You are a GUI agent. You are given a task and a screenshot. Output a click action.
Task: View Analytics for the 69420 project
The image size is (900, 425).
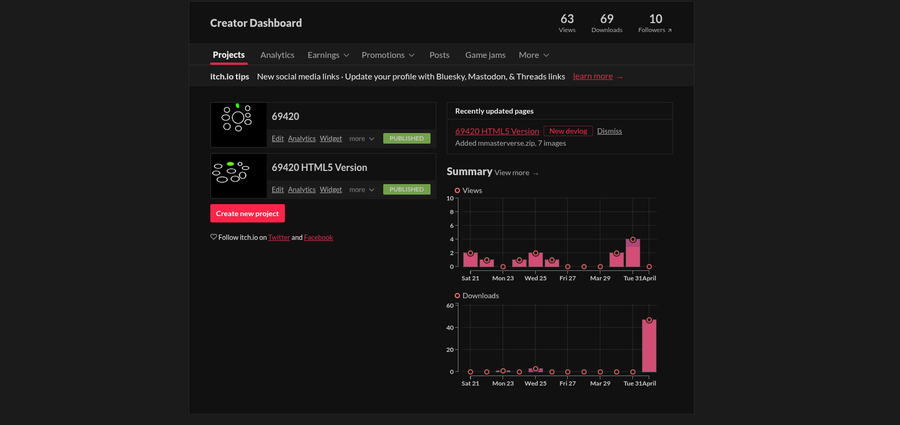pyautogui.click(x=302, y=138)
